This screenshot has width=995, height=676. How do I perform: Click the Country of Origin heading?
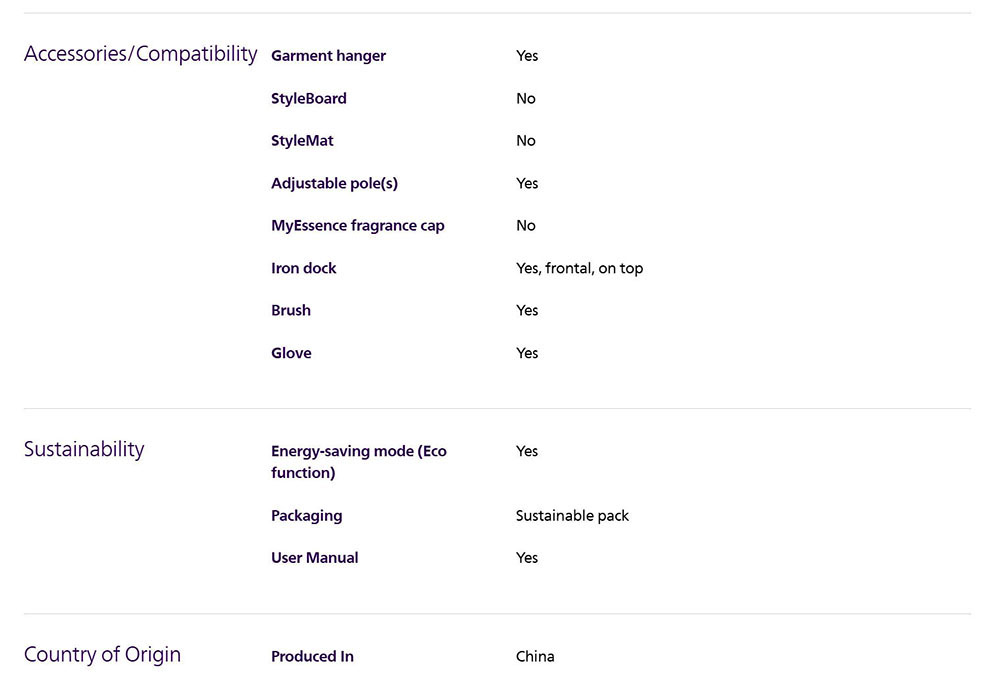click(x=102, y=655)
